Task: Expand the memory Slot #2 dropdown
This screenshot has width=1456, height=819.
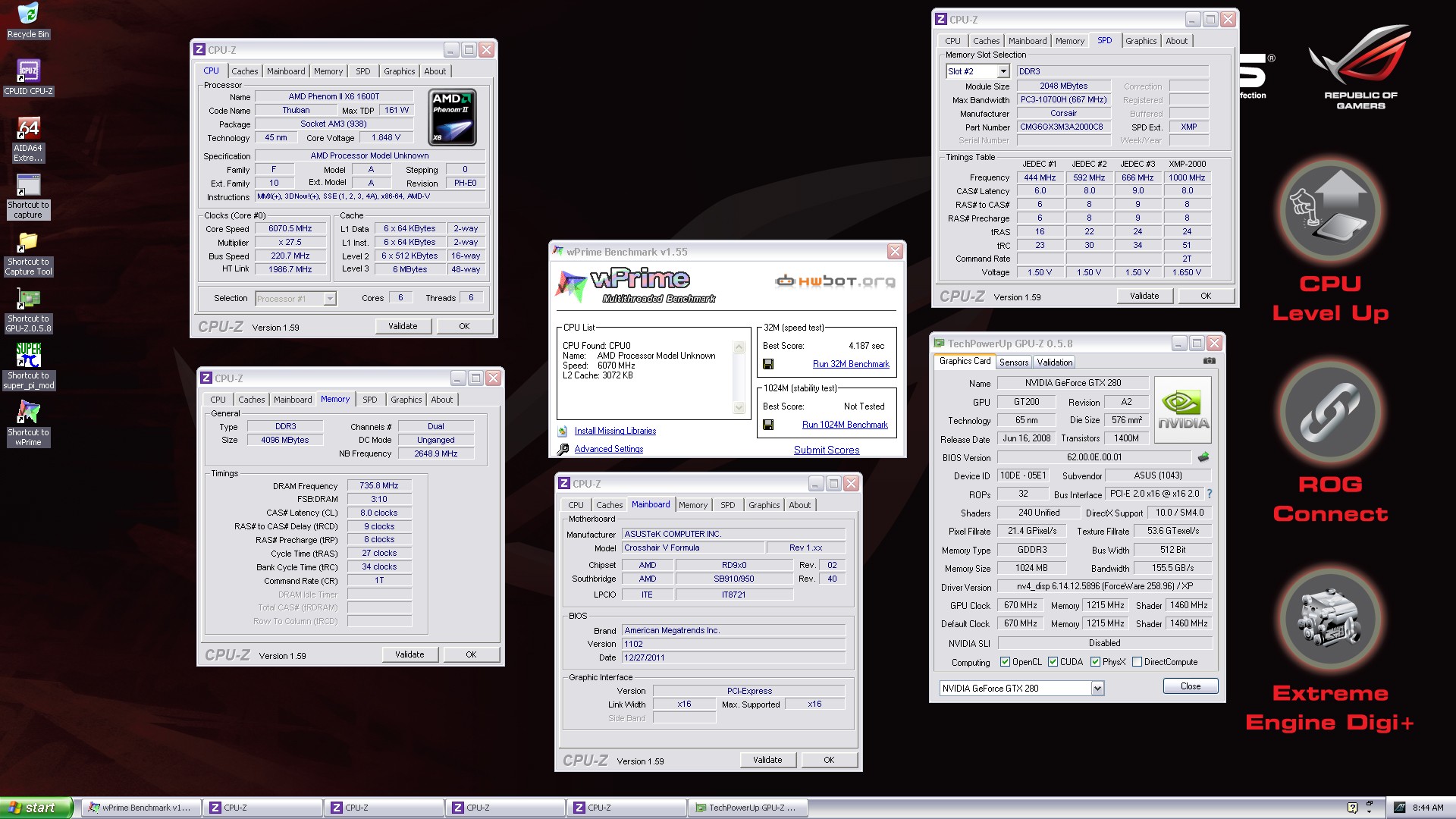Action: (1003, 71)
